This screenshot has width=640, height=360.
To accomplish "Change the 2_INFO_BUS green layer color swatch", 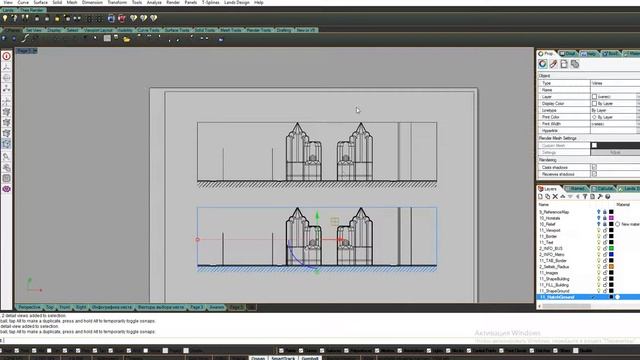I will pyautogui.click(x=611, y=249).
